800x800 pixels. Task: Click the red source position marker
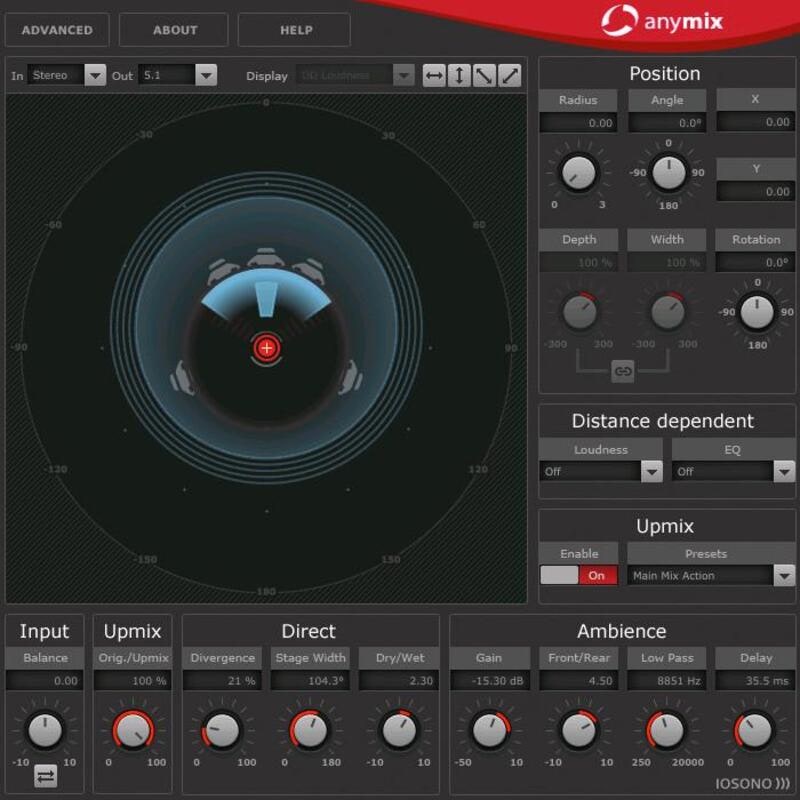[266, 348]
